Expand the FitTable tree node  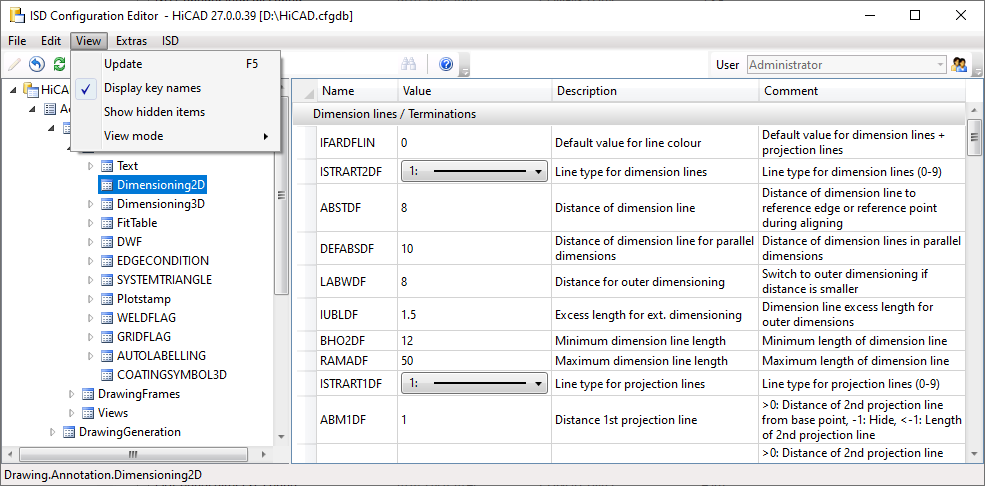[x=90, y=223]
